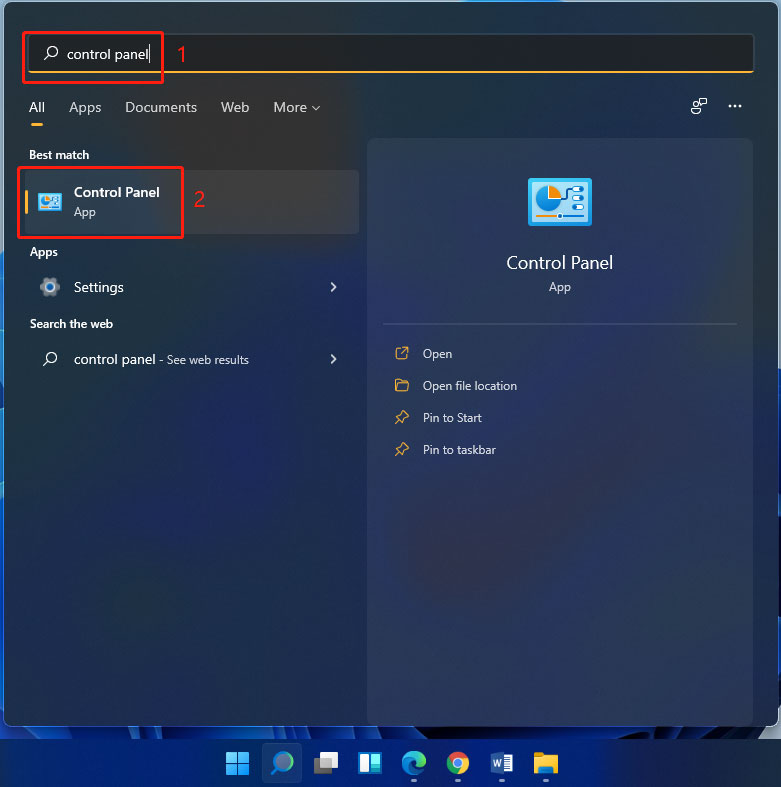Click the Search icon on the taskbar
The width and height of the screenshot is (781, 787).
[x=282, y=763]
